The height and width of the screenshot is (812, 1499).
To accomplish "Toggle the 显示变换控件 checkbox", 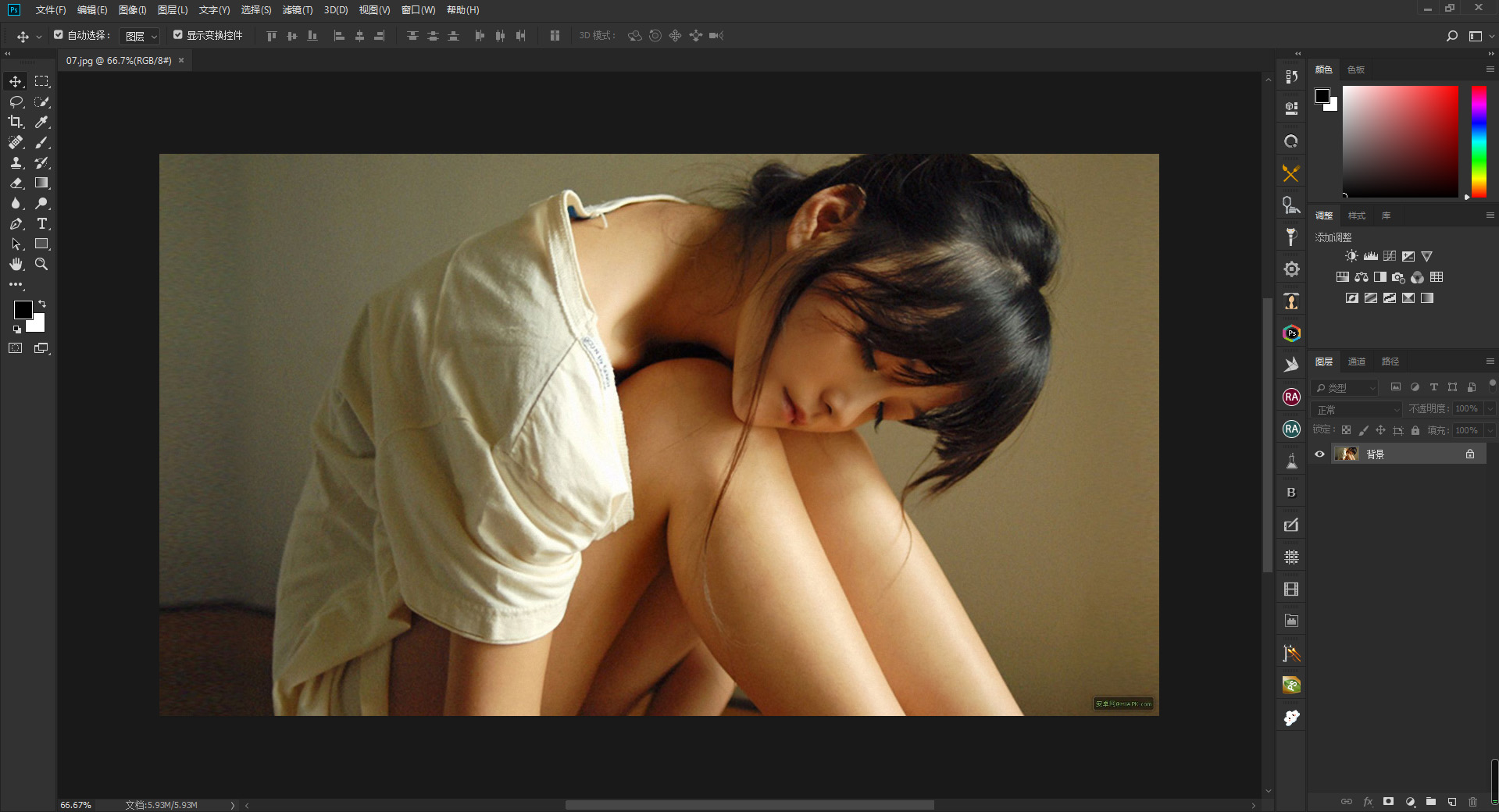I will [x=178, y=35].
